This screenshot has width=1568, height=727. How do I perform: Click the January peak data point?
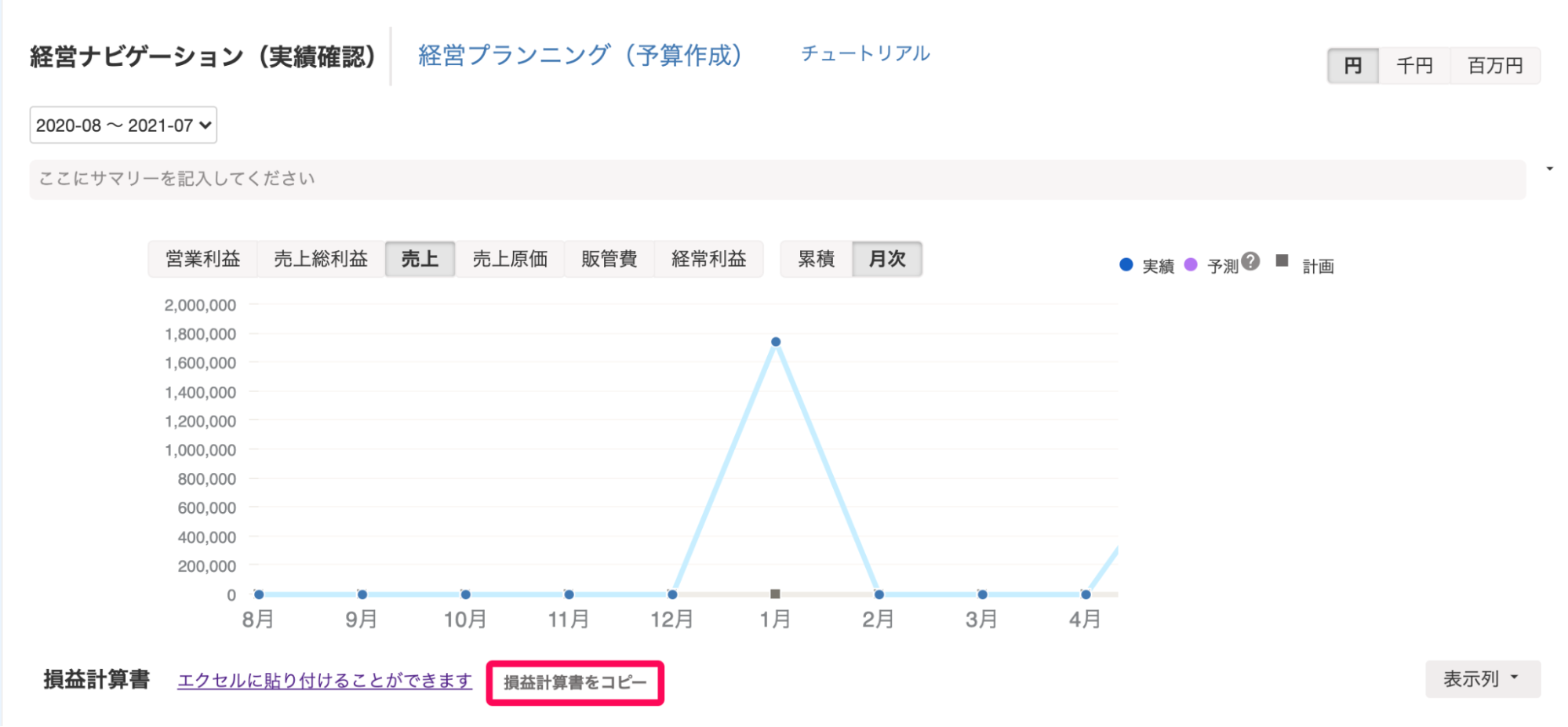776,342
